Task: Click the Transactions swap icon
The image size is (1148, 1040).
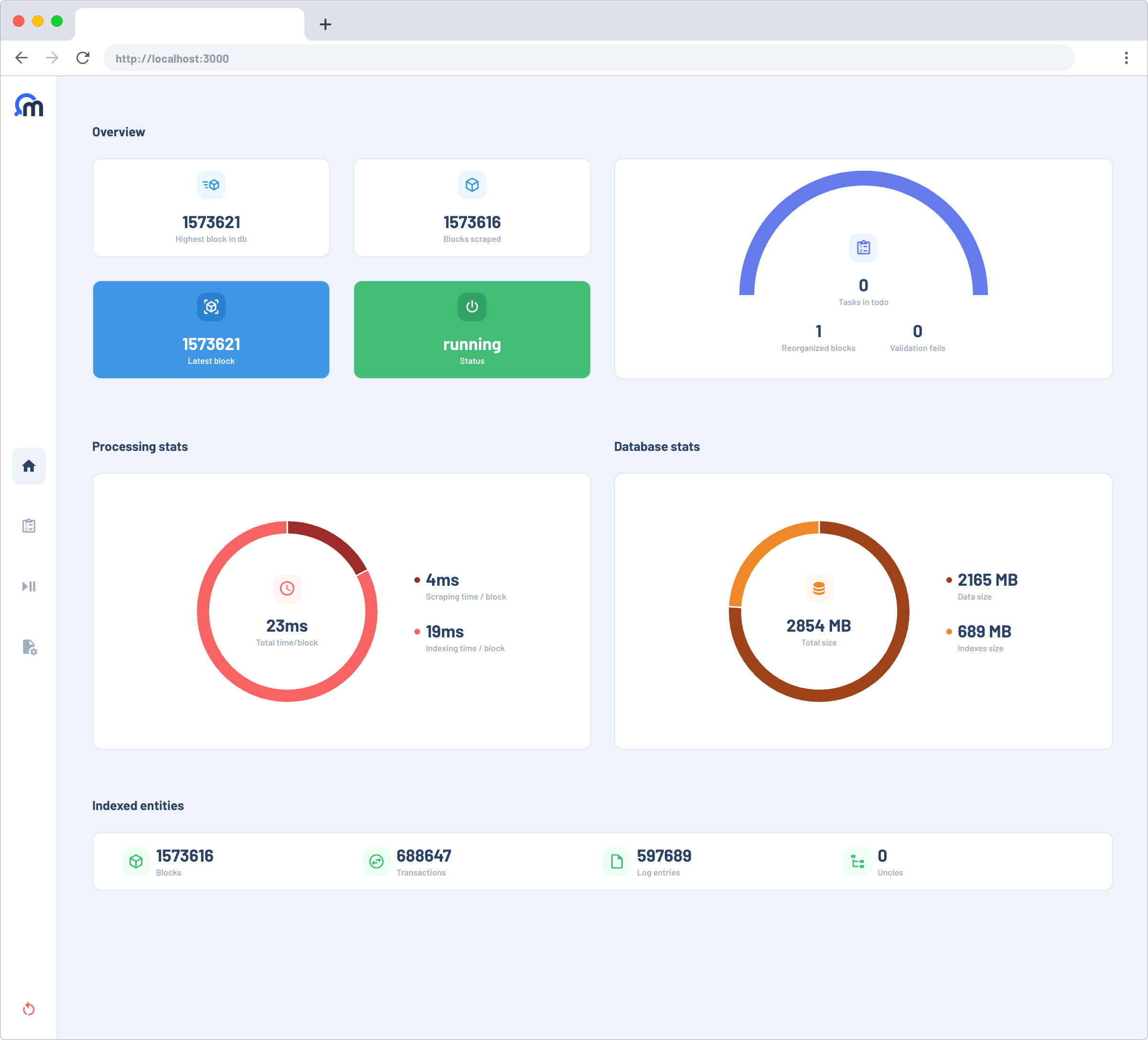Action: coord(377,861)
